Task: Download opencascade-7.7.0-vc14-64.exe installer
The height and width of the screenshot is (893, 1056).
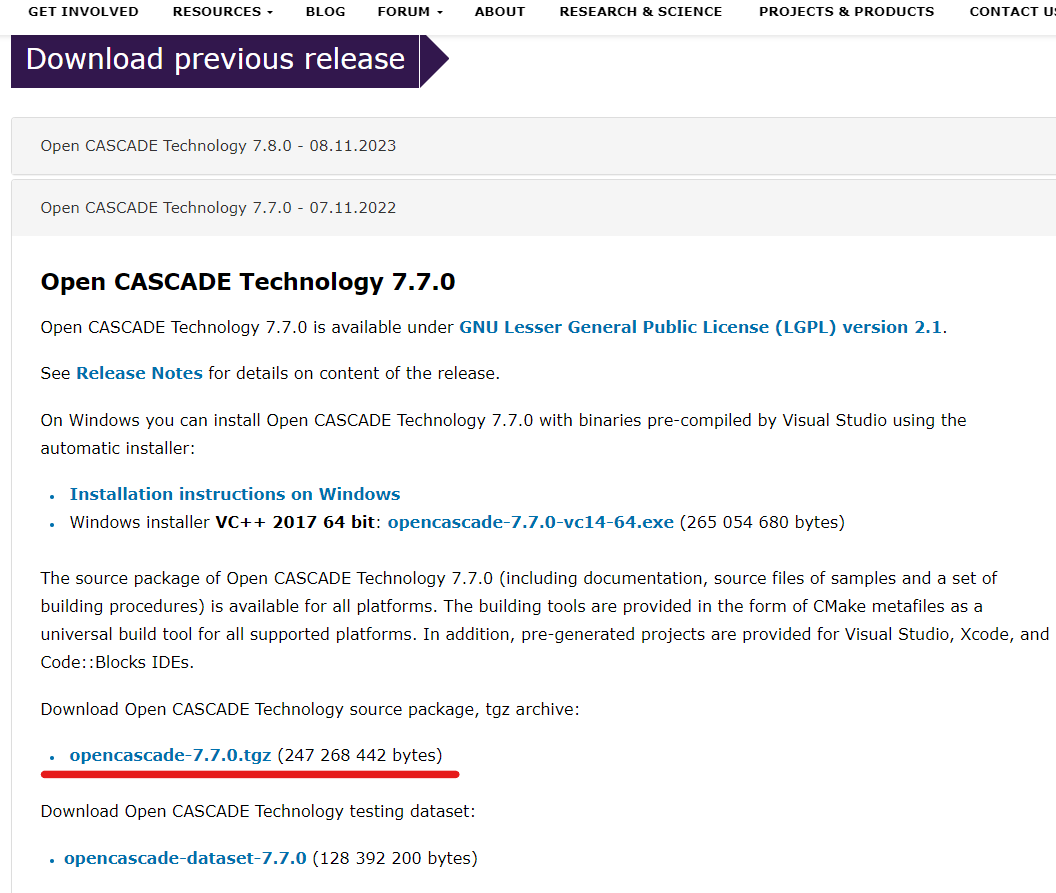Action: [x=531, y=523]
